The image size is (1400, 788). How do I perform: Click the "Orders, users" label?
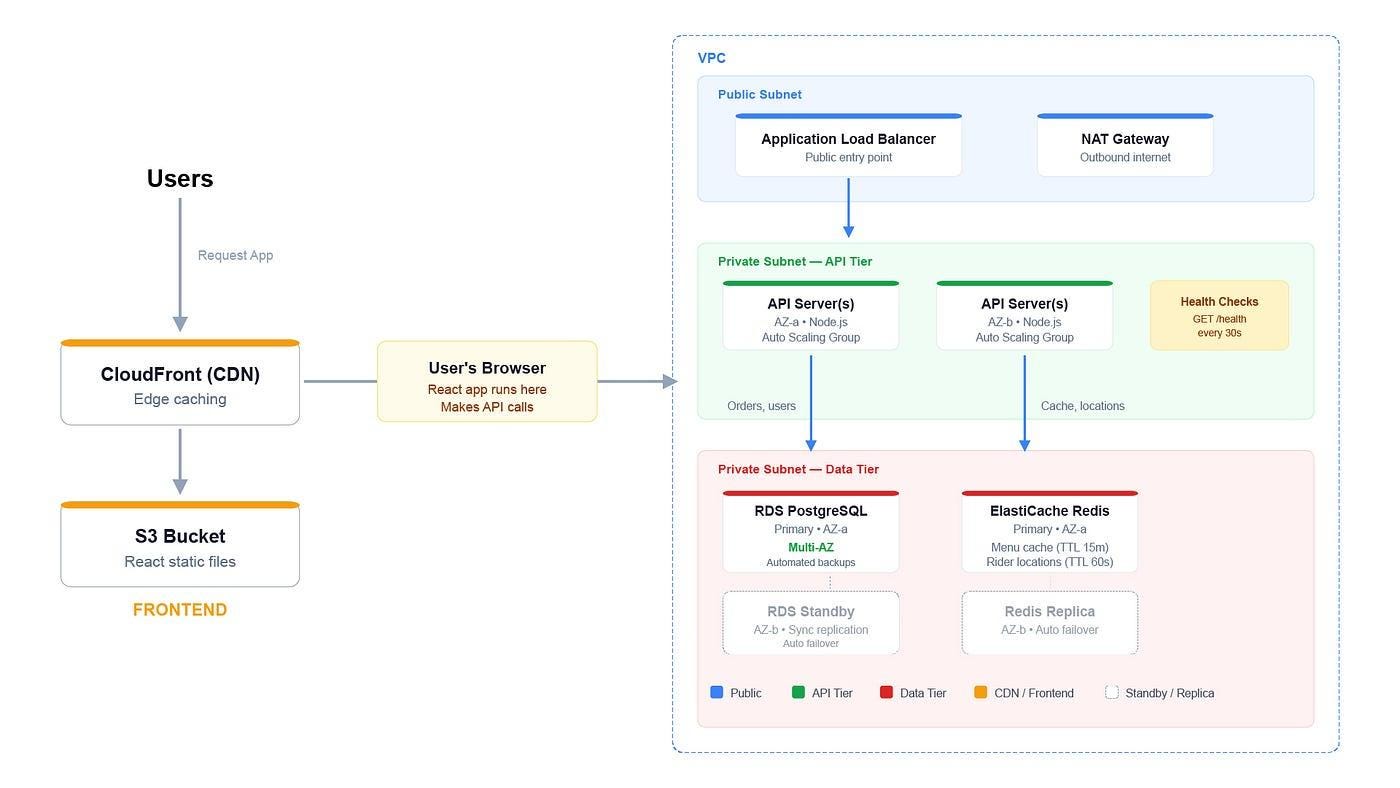(x=762, y=406)
